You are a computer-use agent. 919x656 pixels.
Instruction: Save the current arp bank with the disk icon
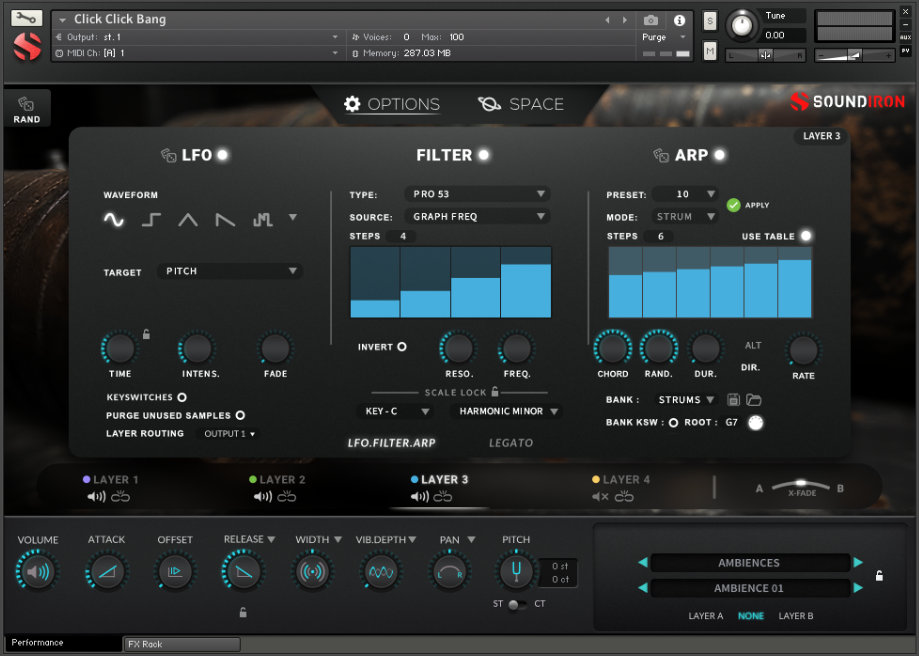(734, 399)
